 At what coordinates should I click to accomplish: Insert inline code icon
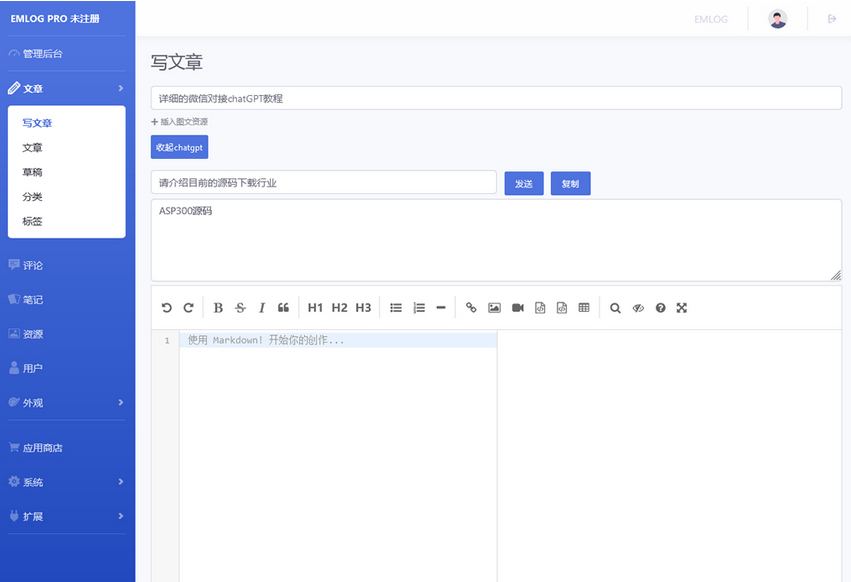pyautogui.click(x=540, y=308)
